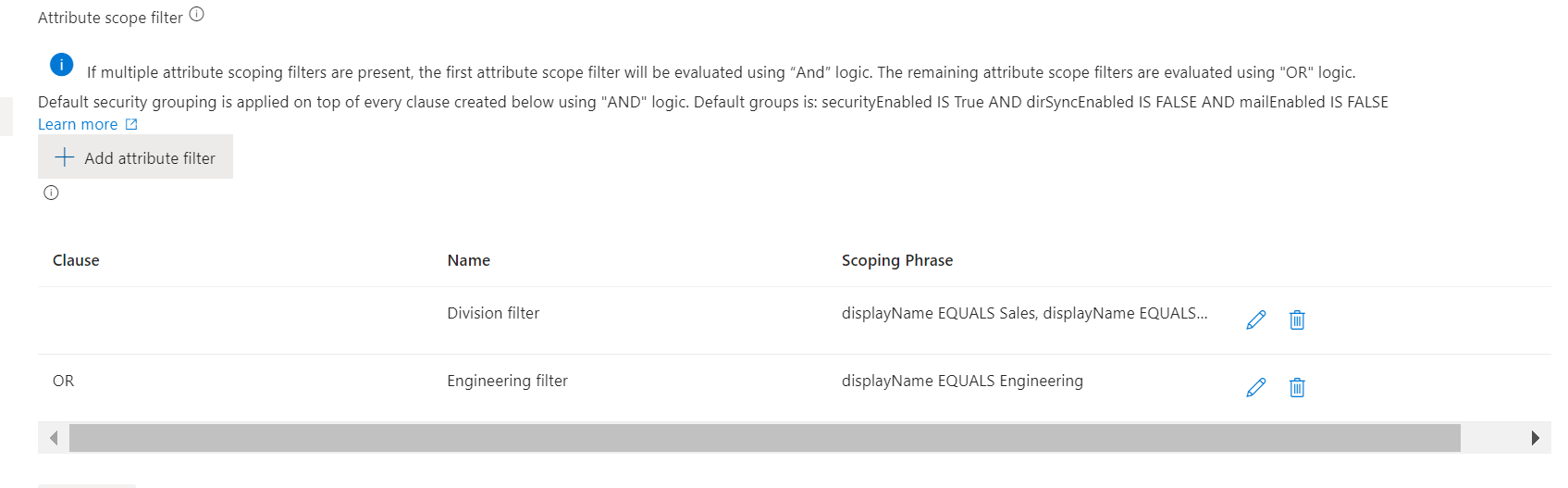The height and width of the screenshot is (488, 1568).
Task: Delete the Division filter row
Action: (x=1297, y=319)
